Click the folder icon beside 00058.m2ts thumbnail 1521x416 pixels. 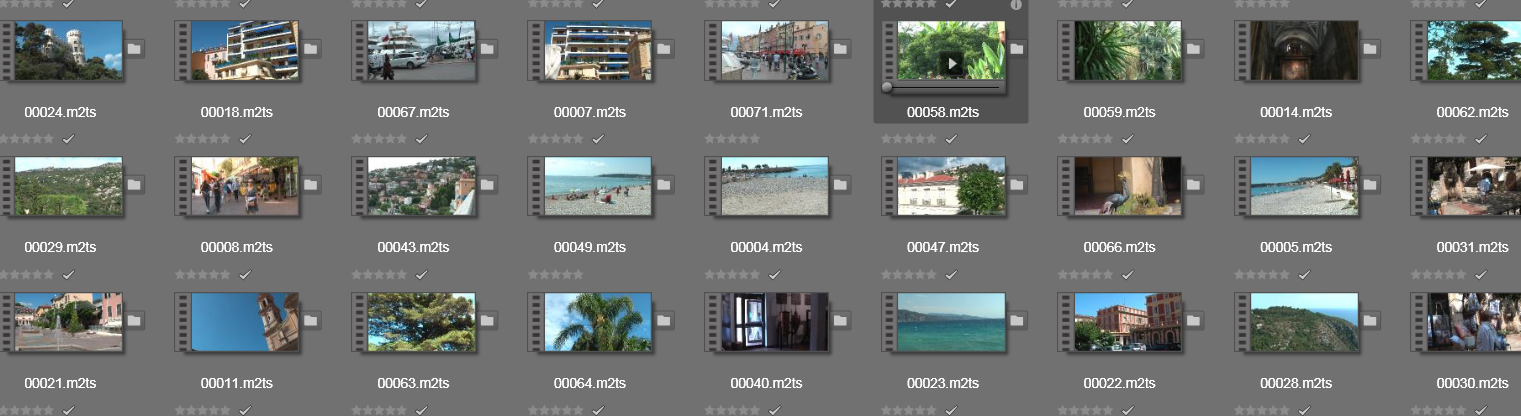1017,48
